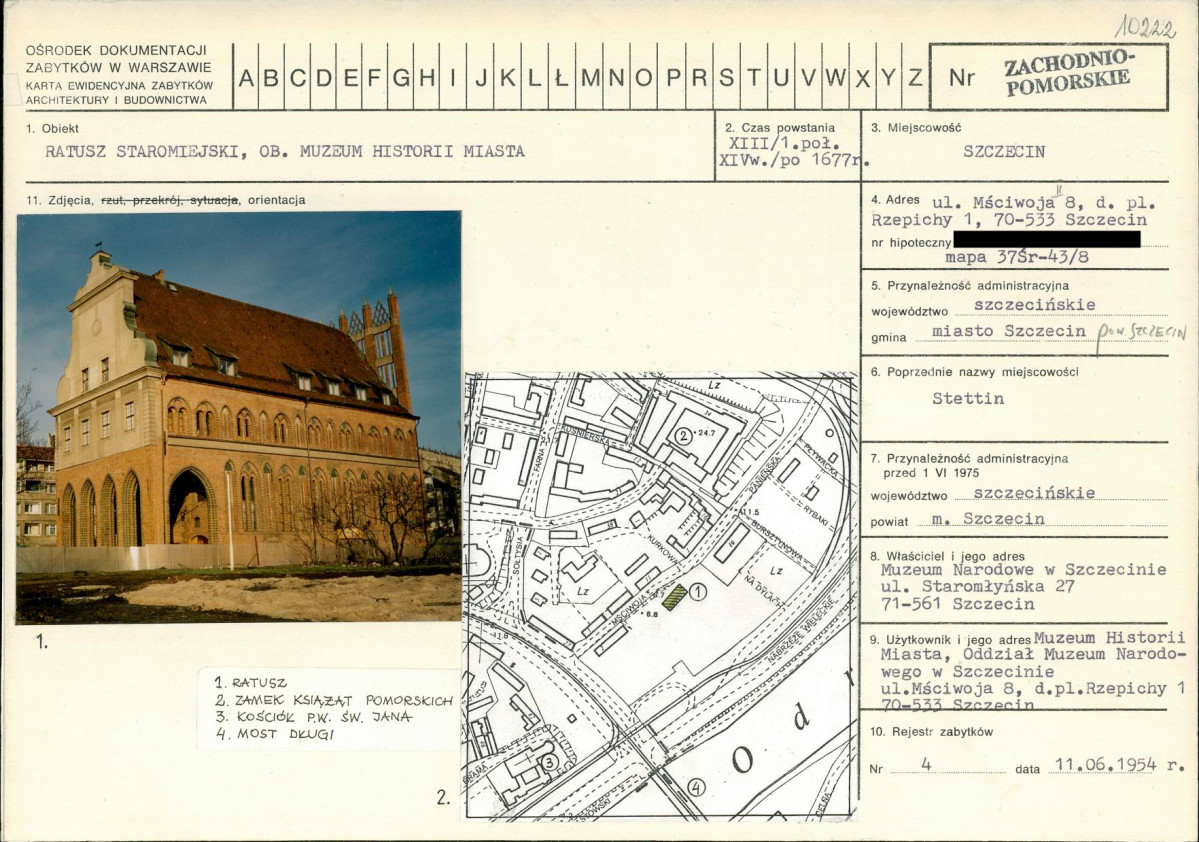This screenshot has height=842, width=1199.
Task: Select letter box A in the header row
Action: tap(246, 78)
